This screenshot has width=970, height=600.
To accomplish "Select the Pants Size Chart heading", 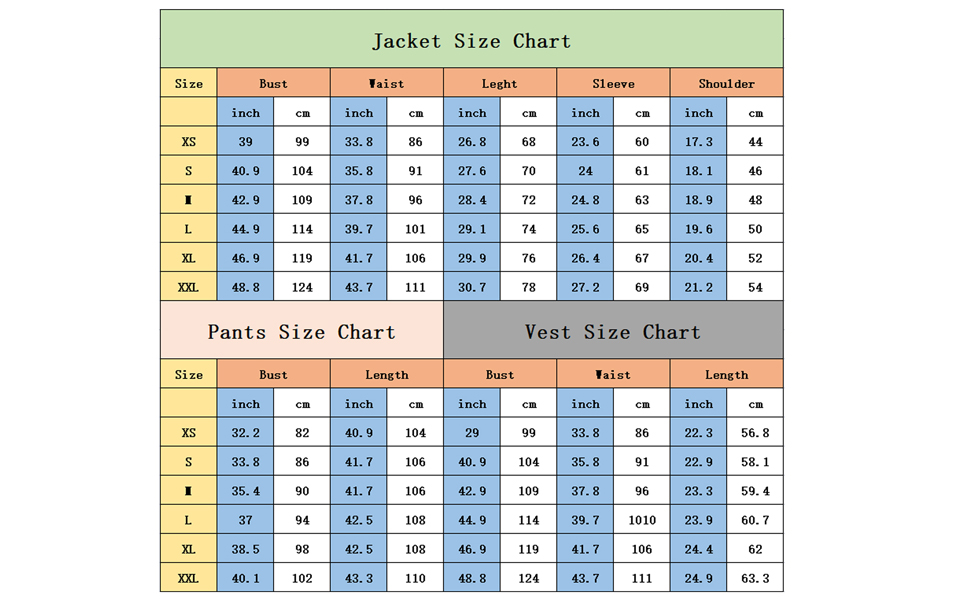I will pos(302,330).
